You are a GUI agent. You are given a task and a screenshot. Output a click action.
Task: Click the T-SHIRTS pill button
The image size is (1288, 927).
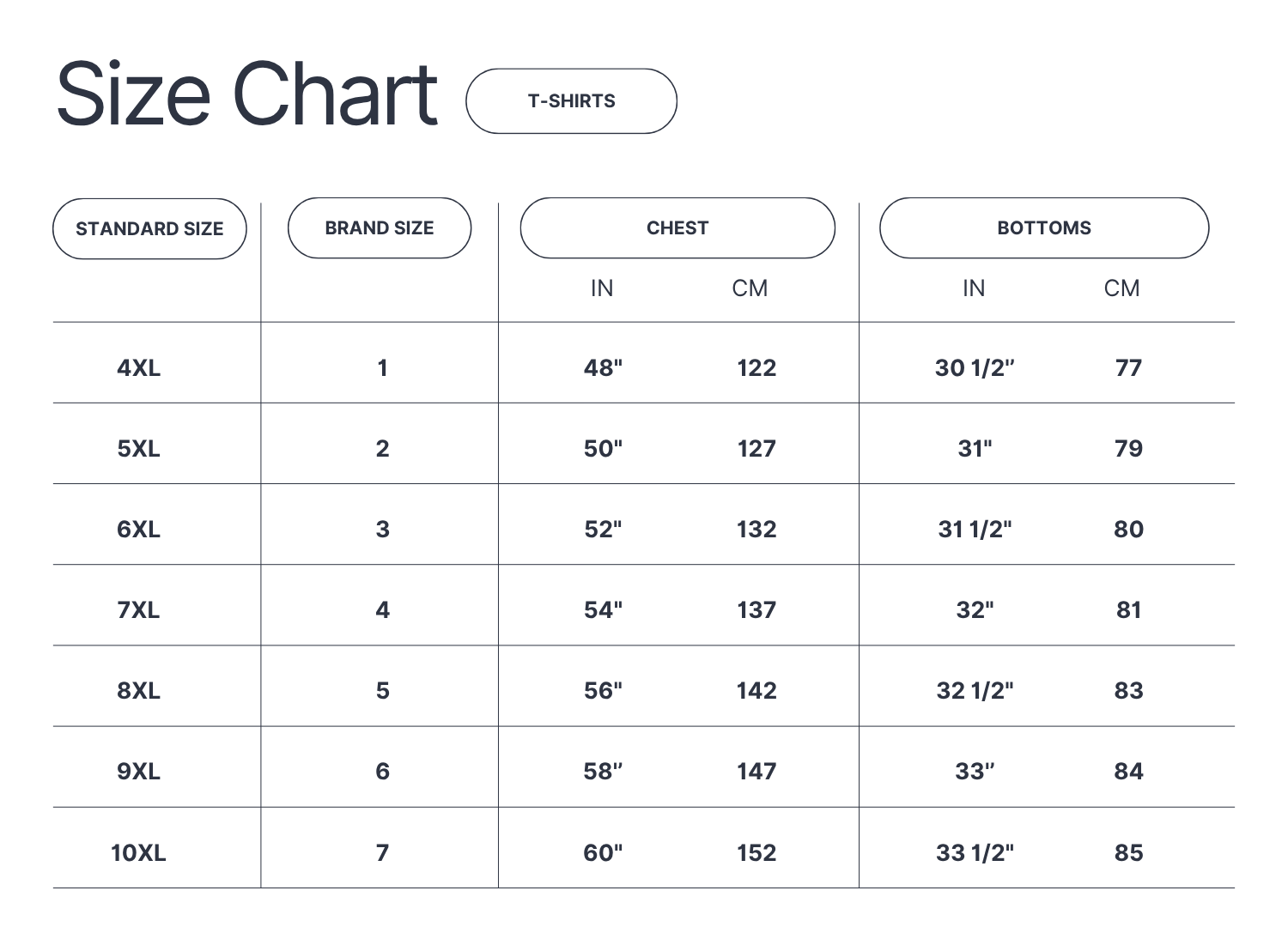coord(571,101)
